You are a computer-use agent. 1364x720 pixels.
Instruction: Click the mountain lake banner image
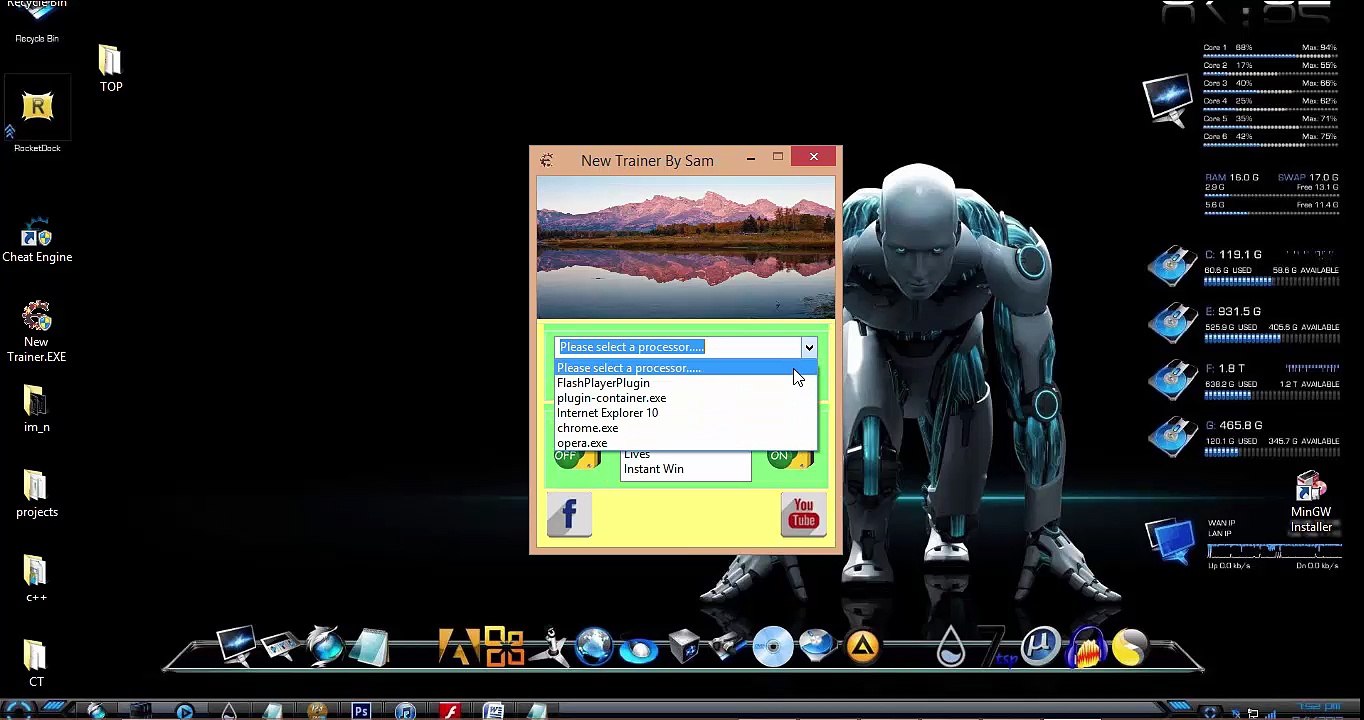click(686, 248)
